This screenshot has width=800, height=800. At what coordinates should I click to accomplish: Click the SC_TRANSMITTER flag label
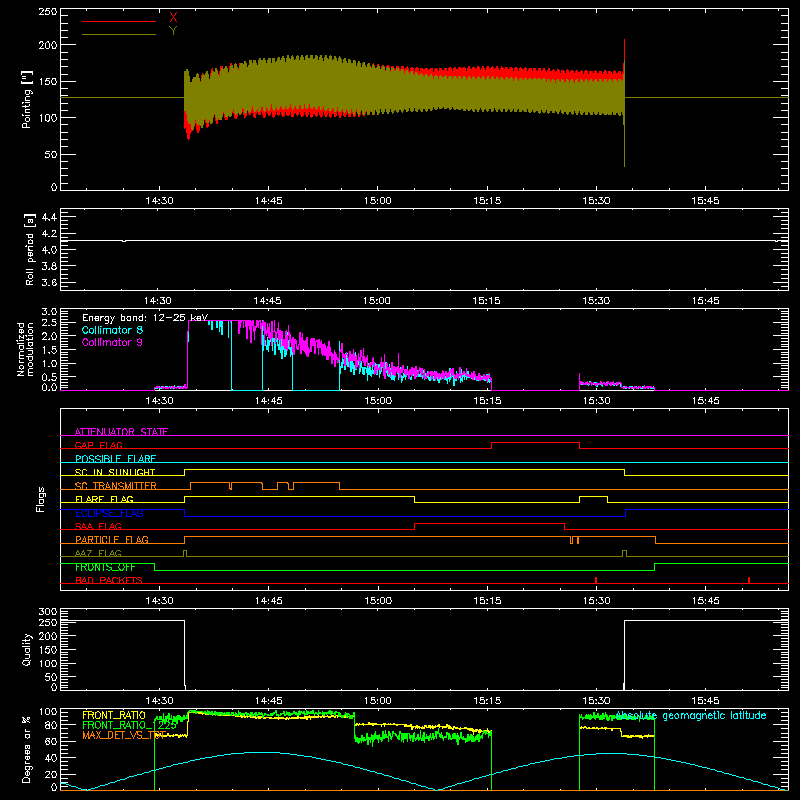pos(115,486)
